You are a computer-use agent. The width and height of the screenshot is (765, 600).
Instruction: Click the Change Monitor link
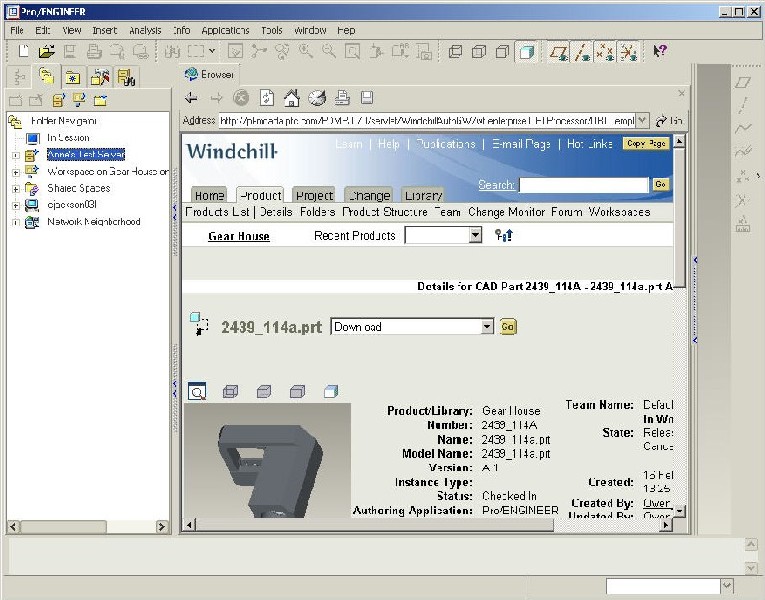506,212
